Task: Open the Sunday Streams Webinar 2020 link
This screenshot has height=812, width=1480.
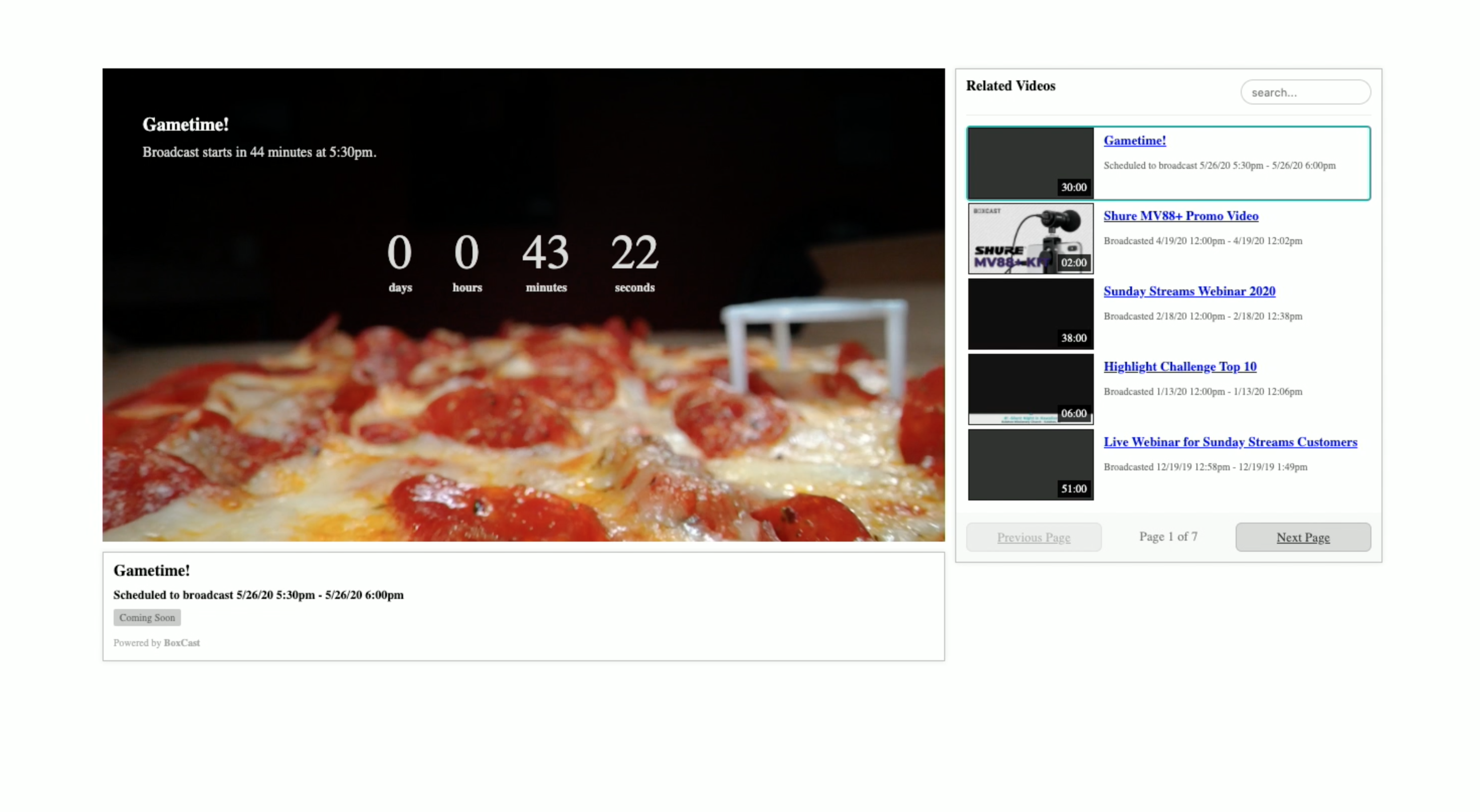Action: [1189, 291]
